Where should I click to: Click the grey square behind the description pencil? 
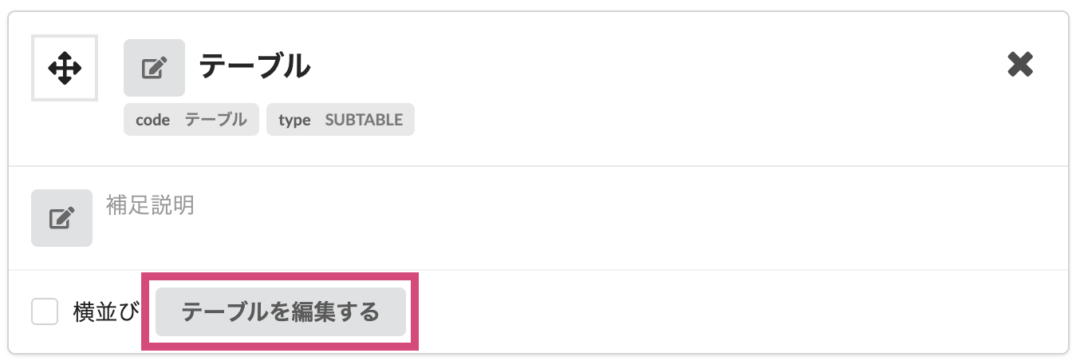tap(61, 218)
